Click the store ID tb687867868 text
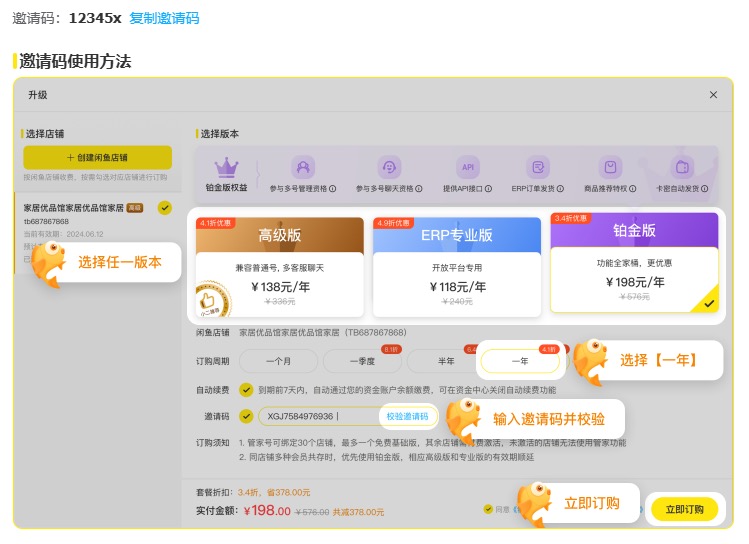This screenshot has width=749, height=544. point(46,221)
